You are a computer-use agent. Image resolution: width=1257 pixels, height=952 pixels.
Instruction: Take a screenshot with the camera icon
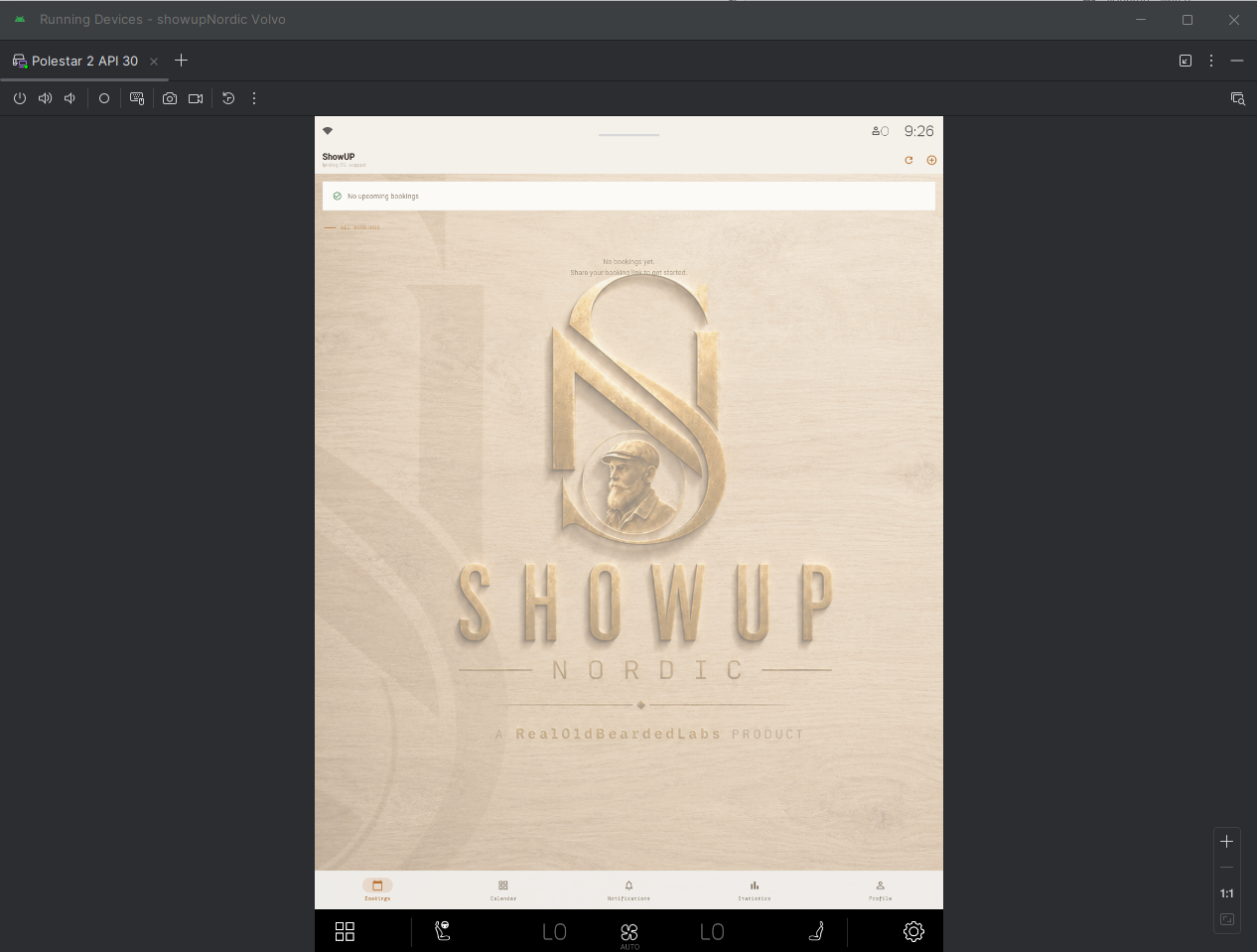point(170,98)
